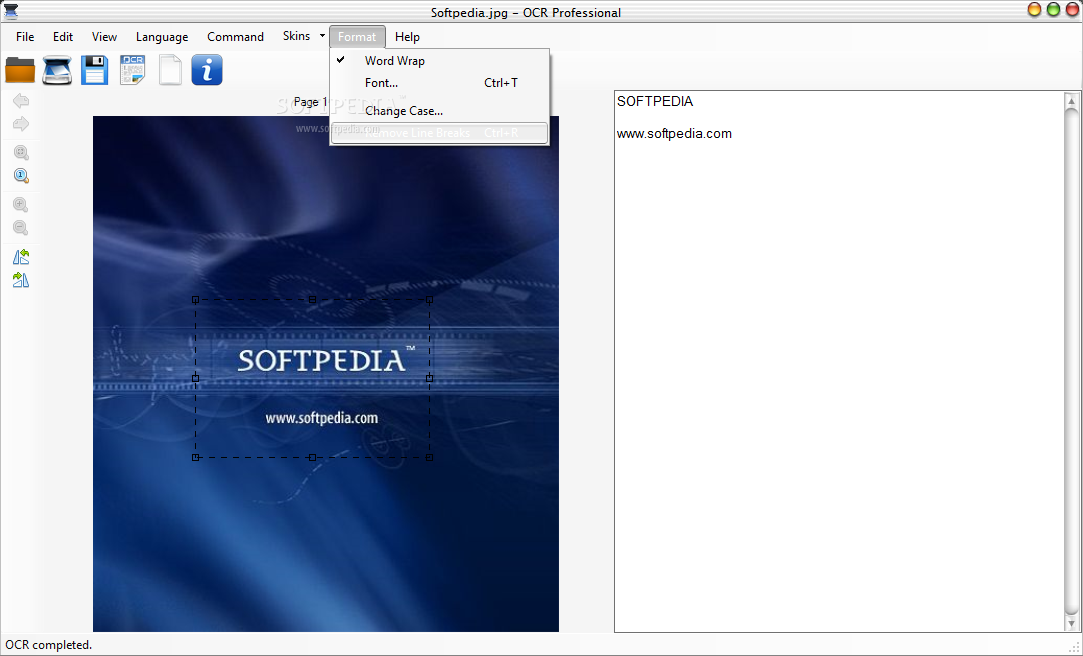Open the Edit menu
The image size is (1083, 656).
tap(63, 37)
